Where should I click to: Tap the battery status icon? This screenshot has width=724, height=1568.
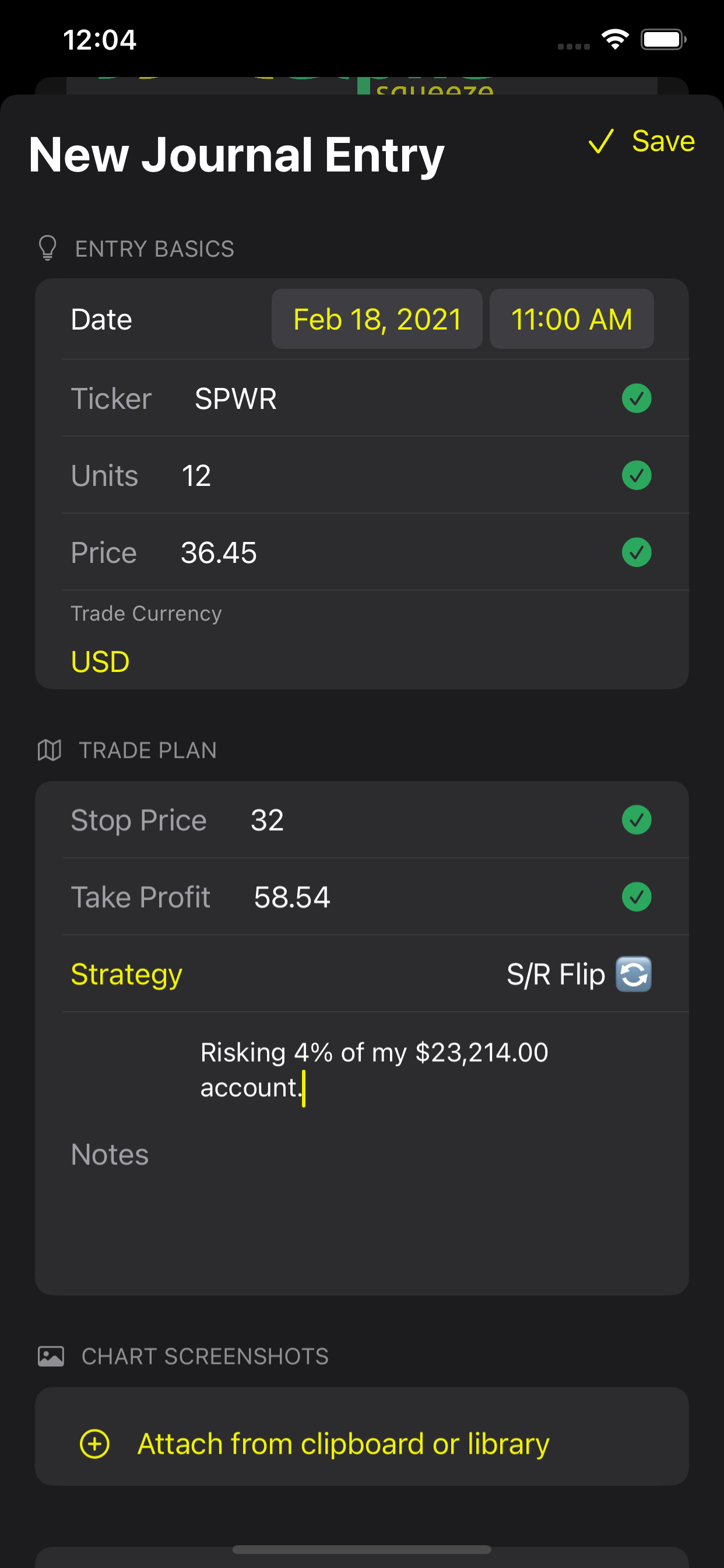[x=663, y=40]
